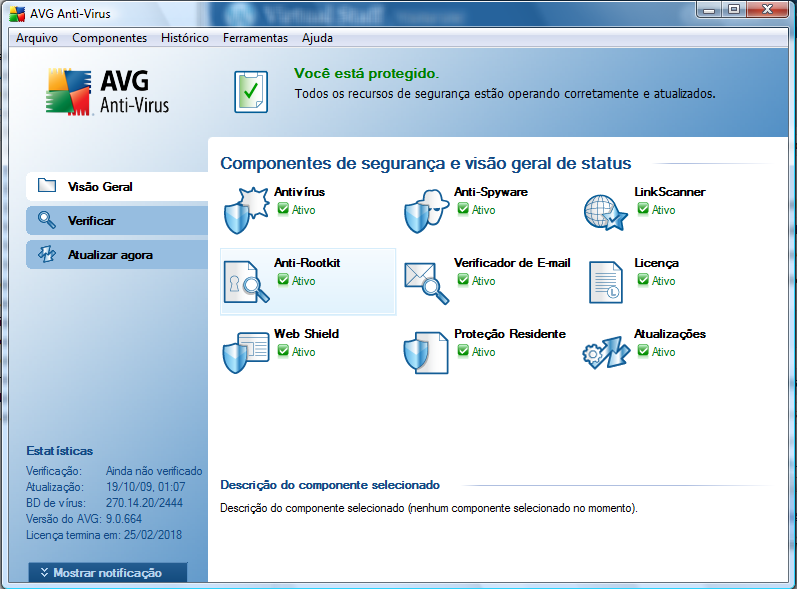Click the Atualizações Ativo green check
Viewport: 797px width, 589px height.
point(643,351)
